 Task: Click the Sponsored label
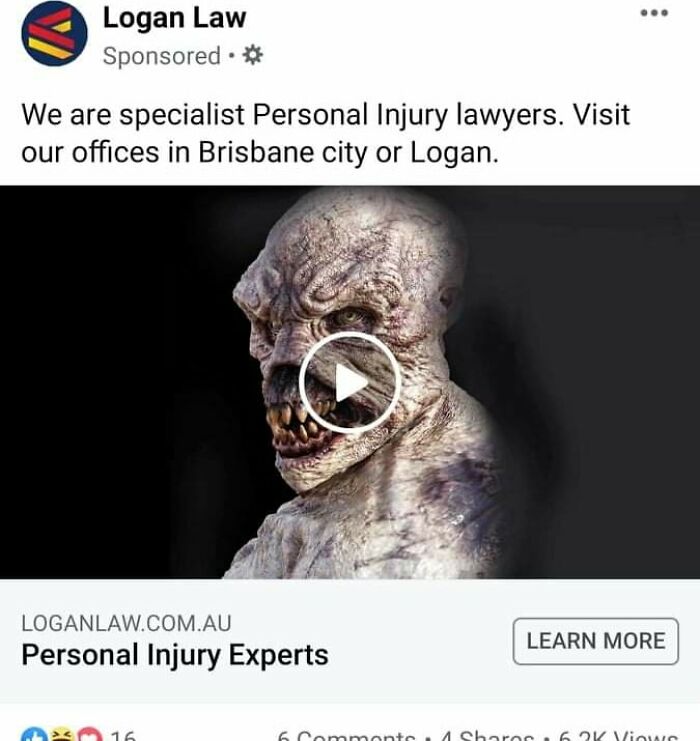[x=162, y=56]
